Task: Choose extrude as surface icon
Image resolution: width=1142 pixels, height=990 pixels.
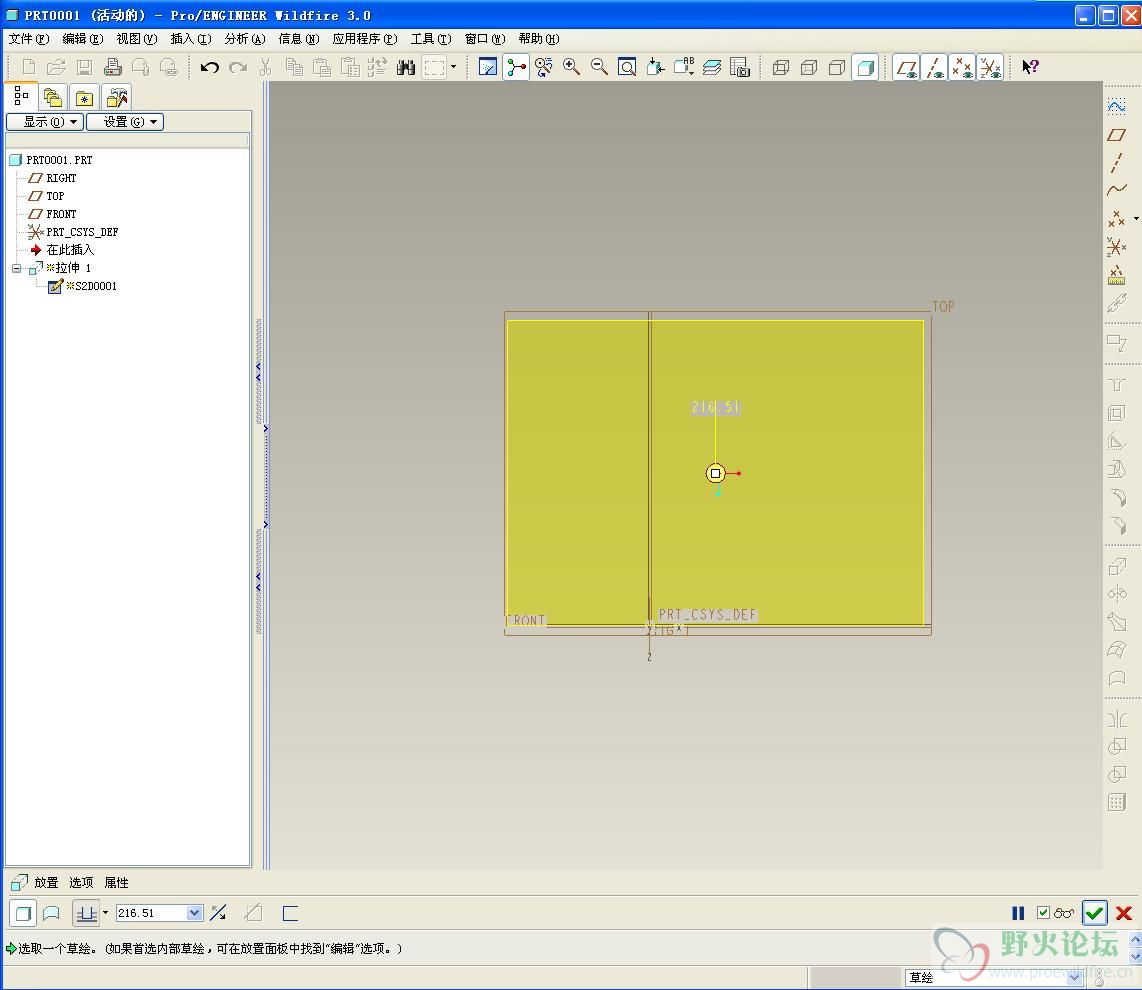Action: click(x=51, y=913)
